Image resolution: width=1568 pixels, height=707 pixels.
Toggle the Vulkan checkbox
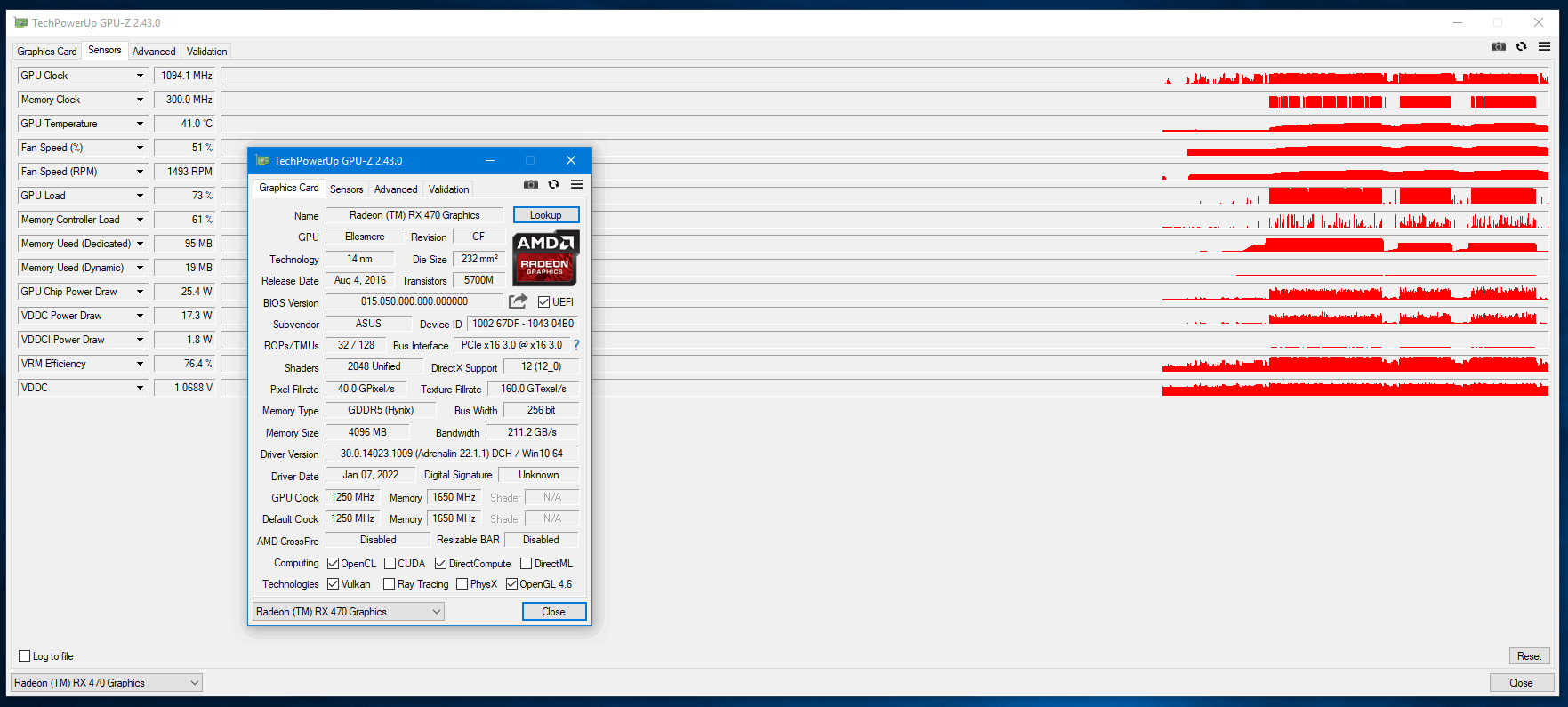point(334,583)
